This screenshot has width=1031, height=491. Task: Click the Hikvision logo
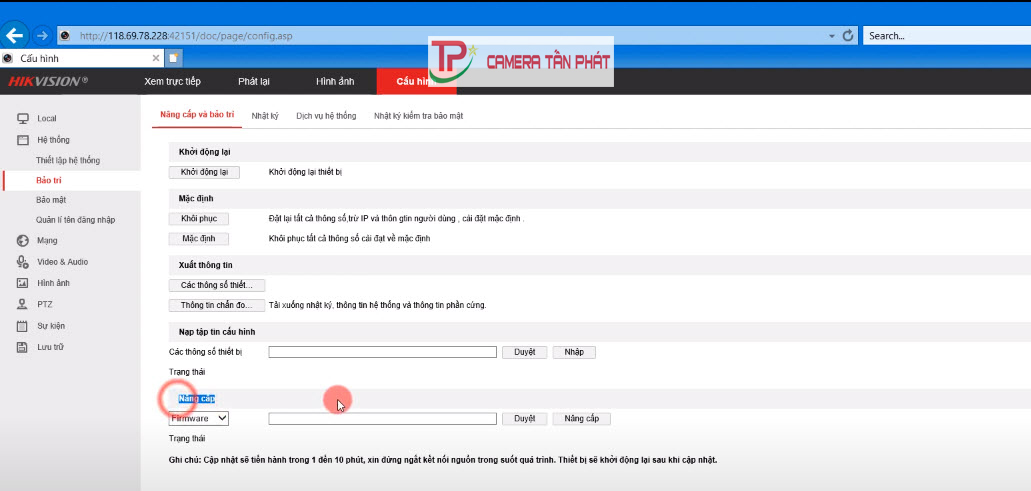click(x=47, y=81)
